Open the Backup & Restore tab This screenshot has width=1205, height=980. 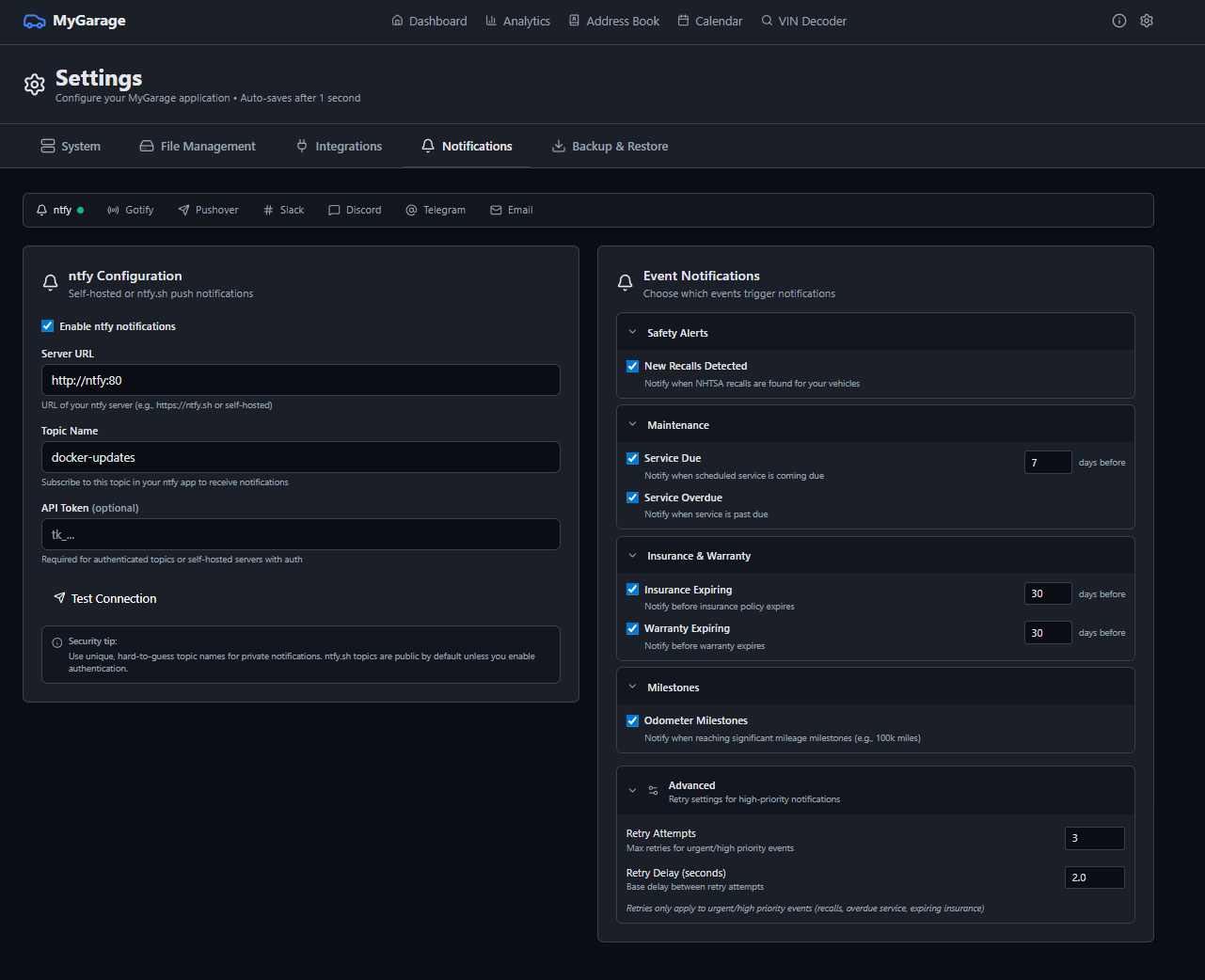[610, 146]
